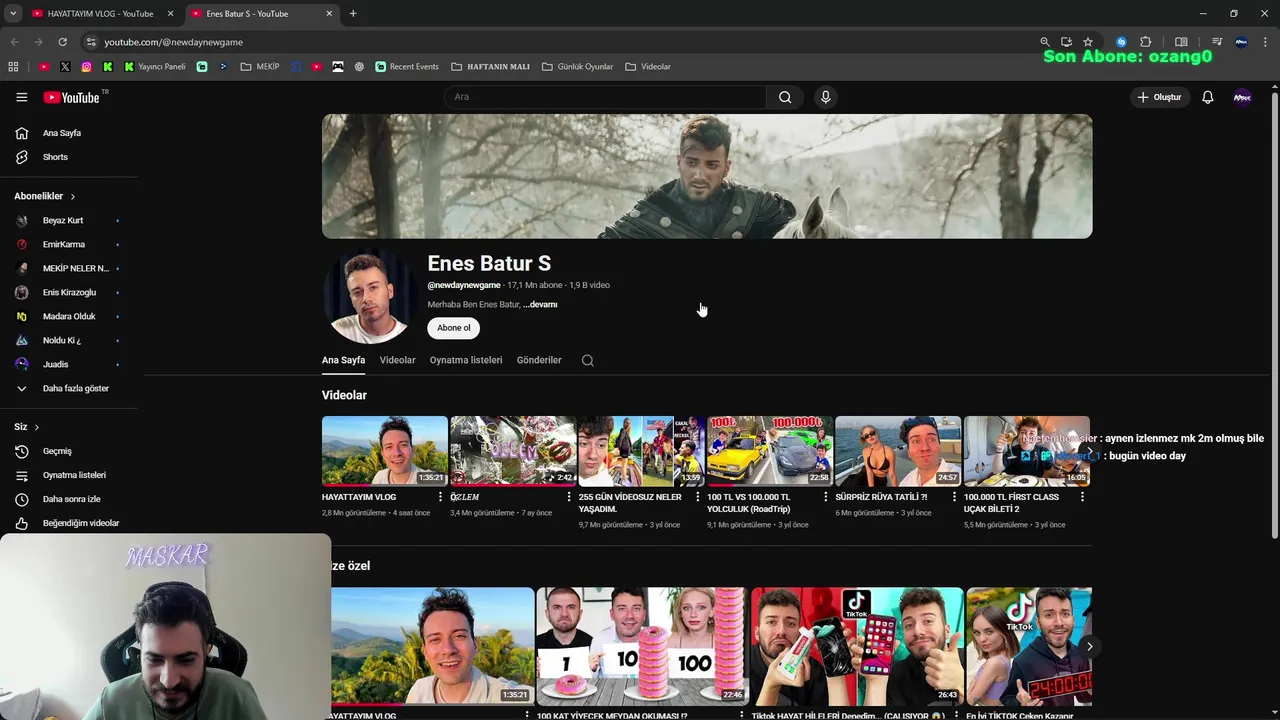The width and height of the screenshot is (1280, 720).
Task: Click the Enes Batur S channel avatar
Action: [x=370, y=296]
